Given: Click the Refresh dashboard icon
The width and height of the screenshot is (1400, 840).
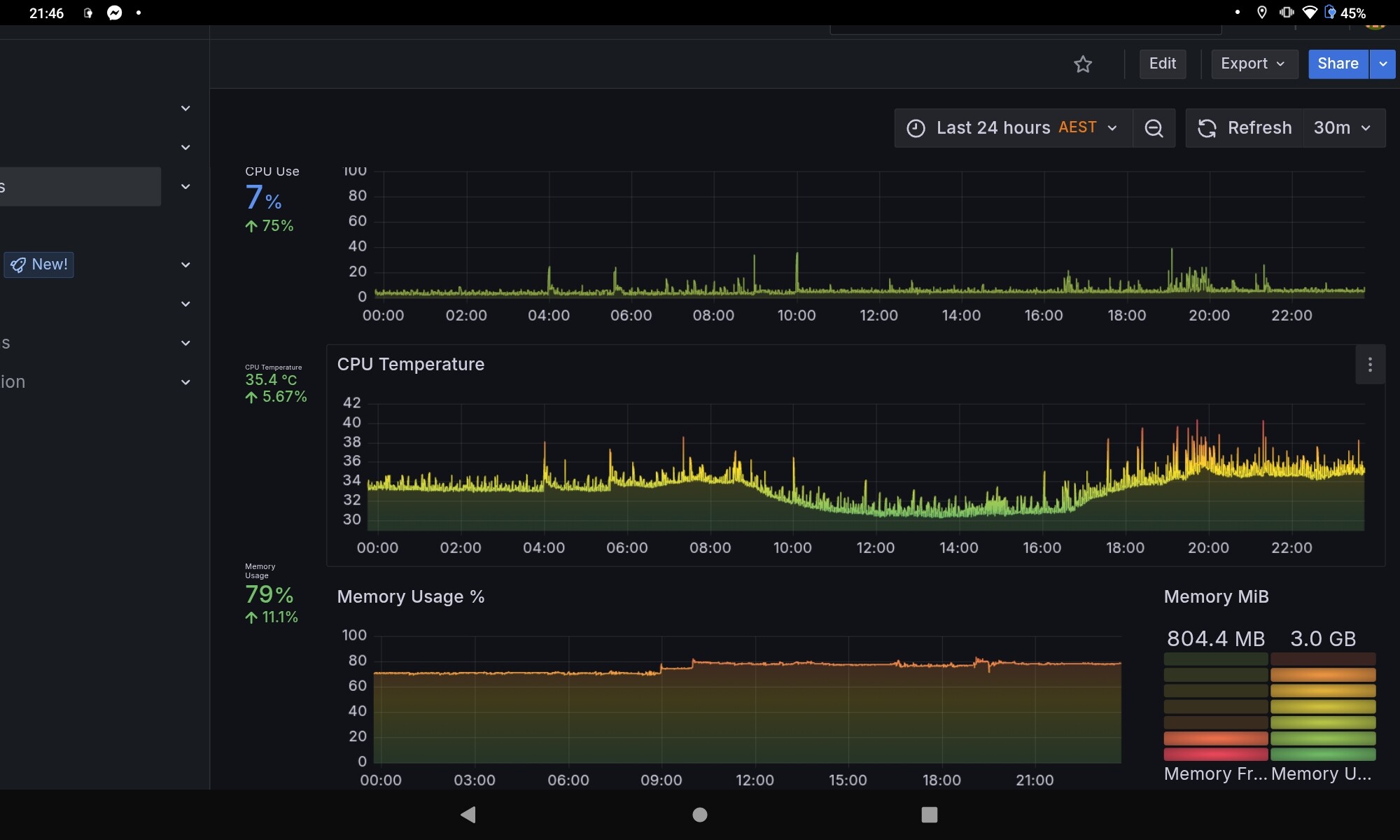Looking at the screenshot, I should [1207, 128].
